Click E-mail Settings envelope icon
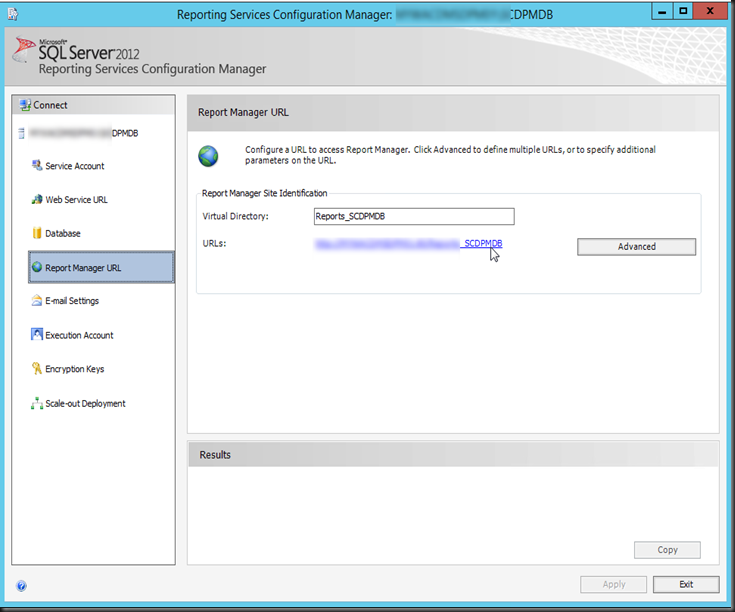Viewport: 735px width, 612px height. [37, 300]
